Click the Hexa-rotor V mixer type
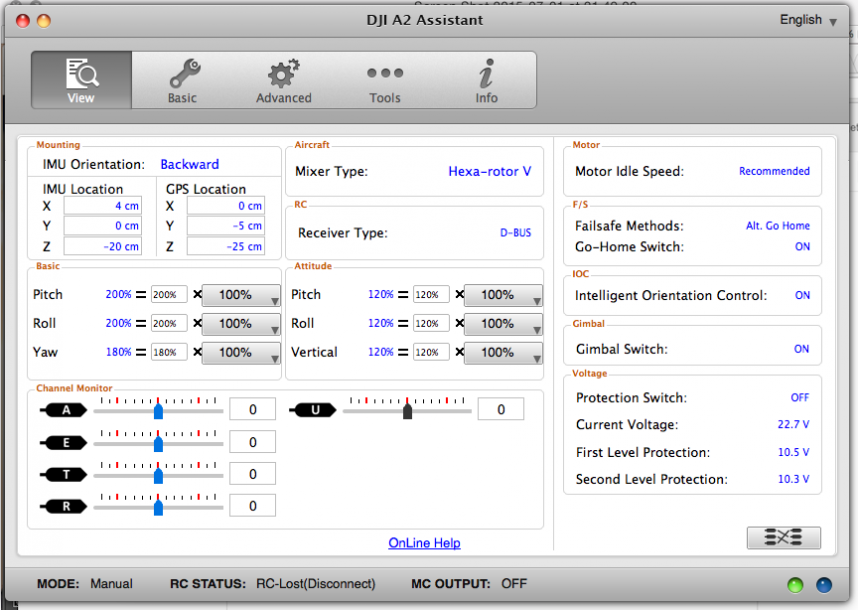Viewport: 858px width, 610px height. tap(490, 171)
